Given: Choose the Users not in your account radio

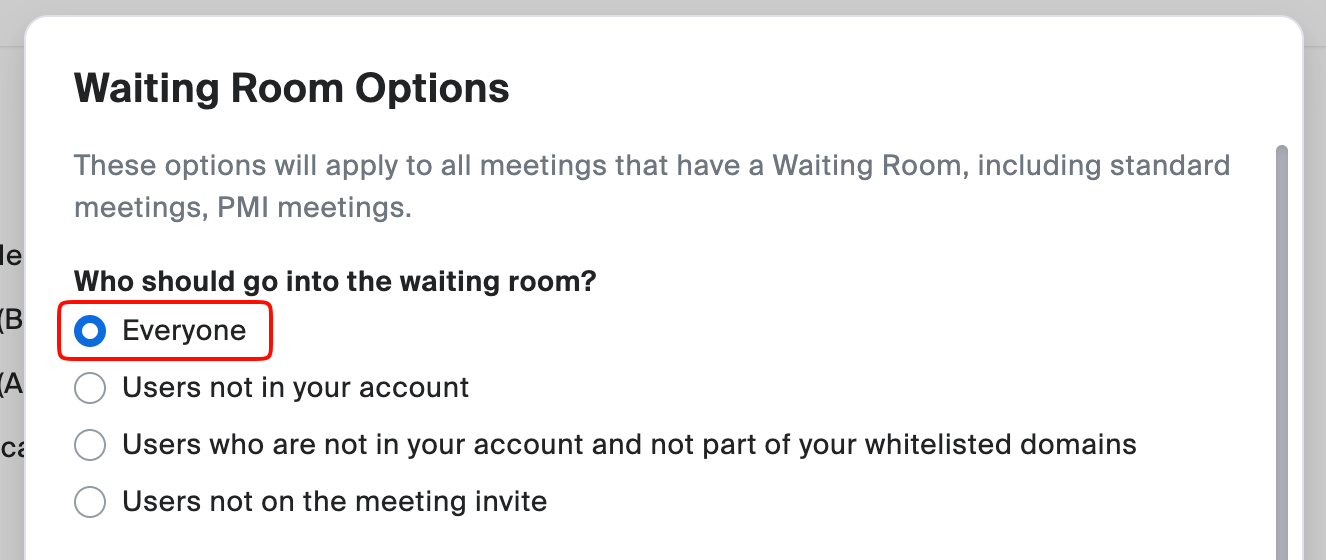Looking at the screenshot, I should coord(90,388).
